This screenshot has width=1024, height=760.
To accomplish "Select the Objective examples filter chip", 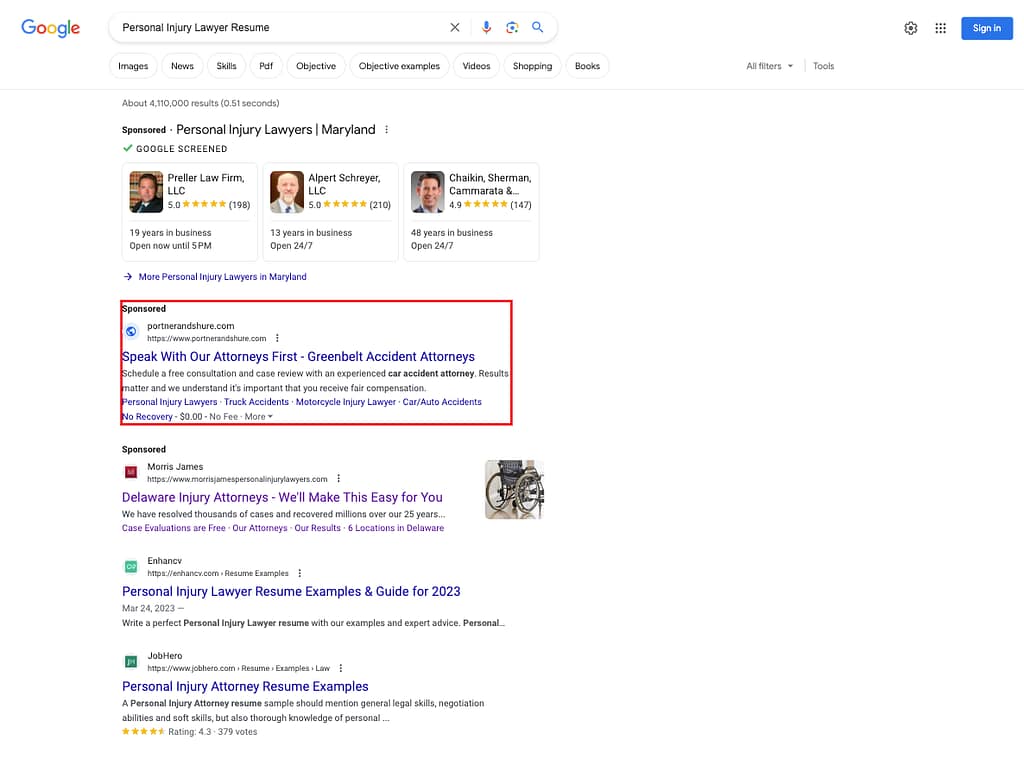I will (x=399, y=66).
